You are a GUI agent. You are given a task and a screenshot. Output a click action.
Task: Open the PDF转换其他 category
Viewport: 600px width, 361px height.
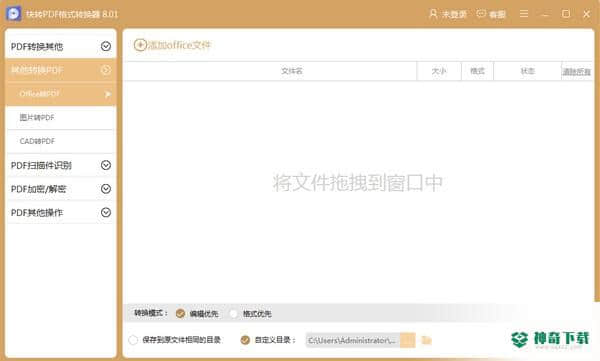60,46
